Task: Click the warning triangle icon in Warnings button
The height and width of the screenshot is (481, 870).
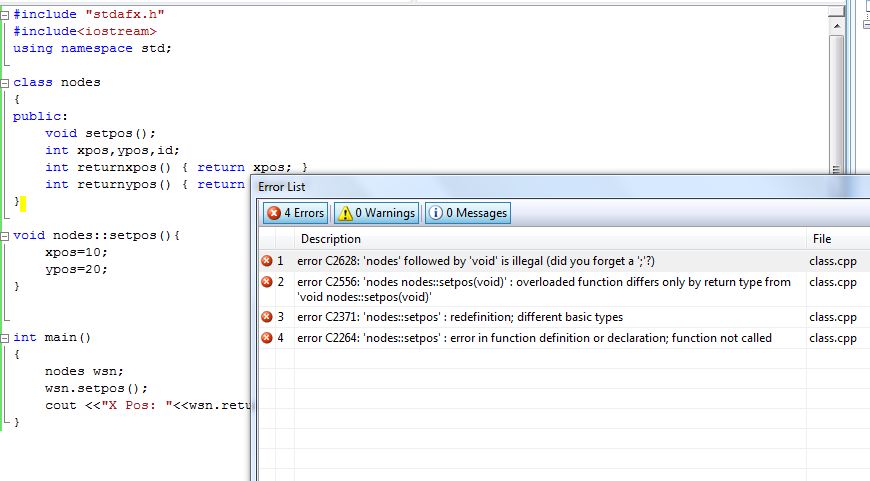Action: [345, 213]
